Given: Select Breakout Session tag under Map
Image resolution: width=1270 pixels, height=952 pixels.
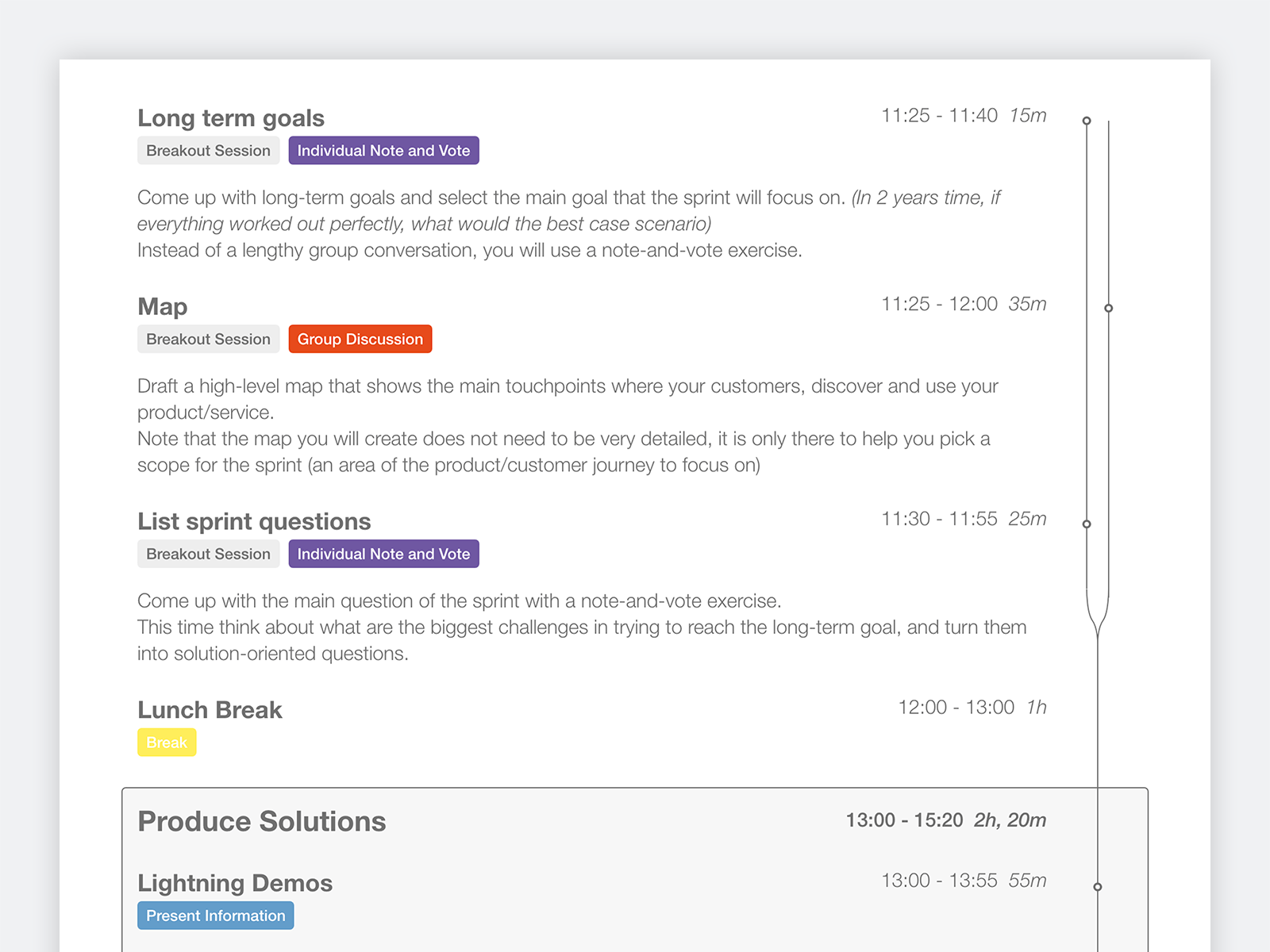Looking at the screenshot, I should click(208, 339).
